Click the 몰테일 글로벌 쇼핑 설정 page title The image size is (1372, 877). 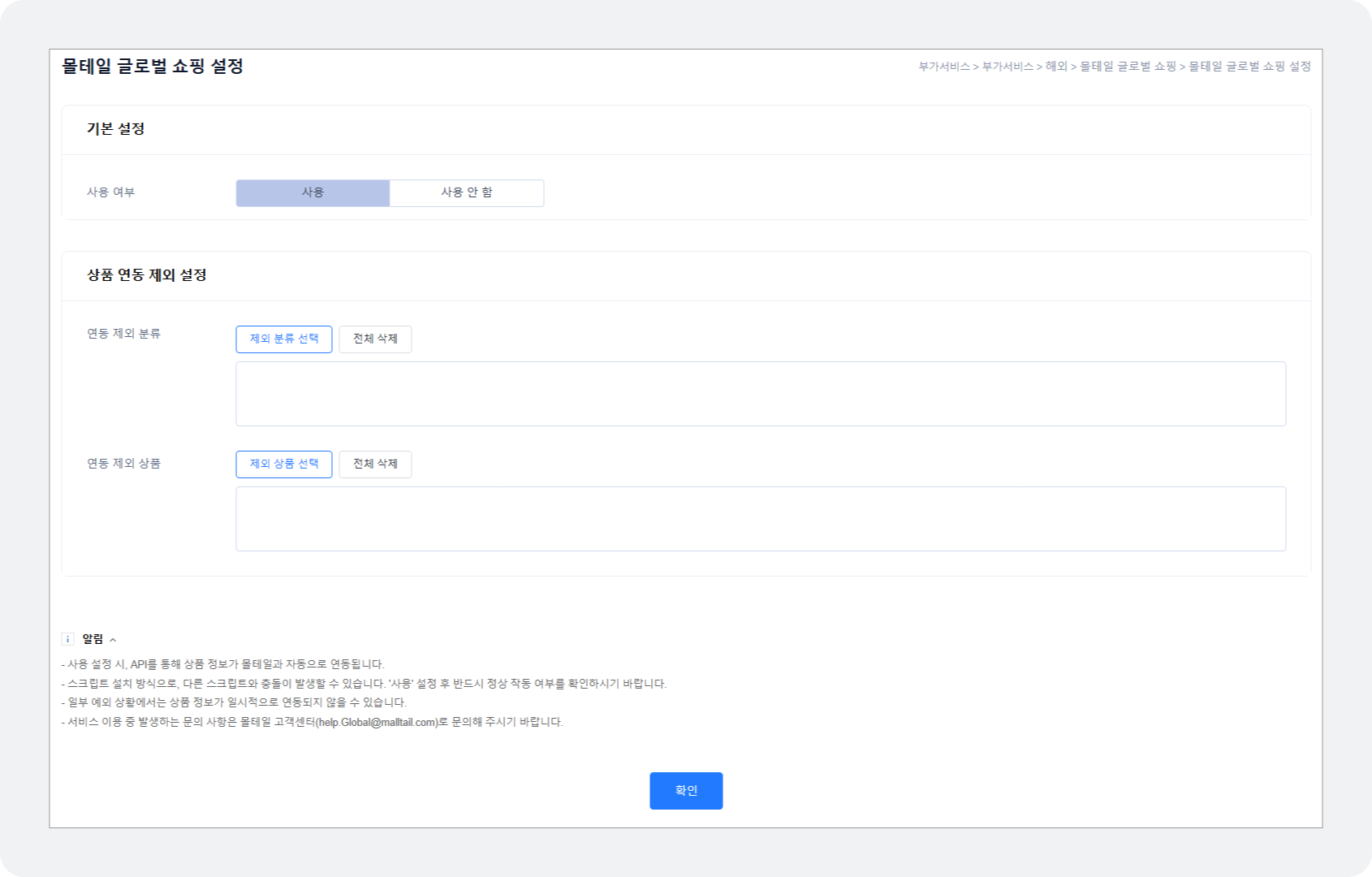(153, 67)
